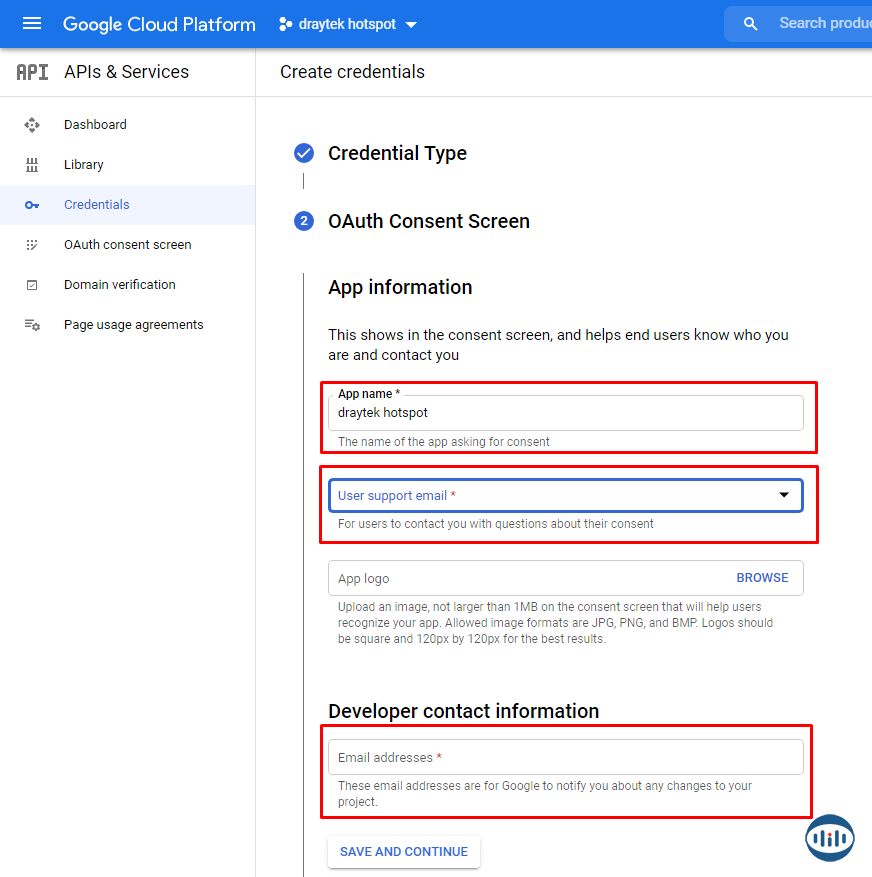
Task: Click the App name text field
Action: pyautogui.click(x=565, y=413)
